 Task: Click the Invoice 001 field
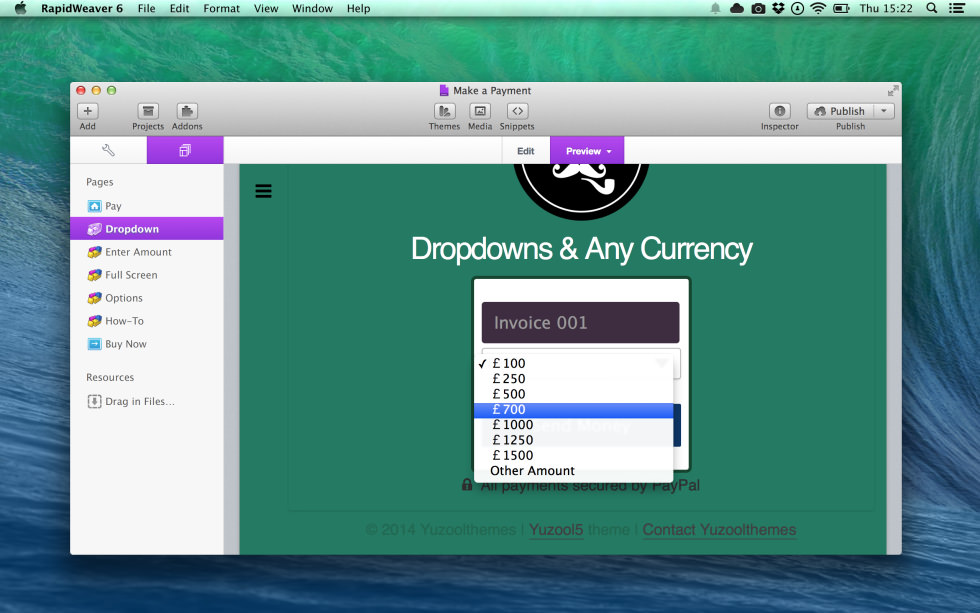pos(580,322)
